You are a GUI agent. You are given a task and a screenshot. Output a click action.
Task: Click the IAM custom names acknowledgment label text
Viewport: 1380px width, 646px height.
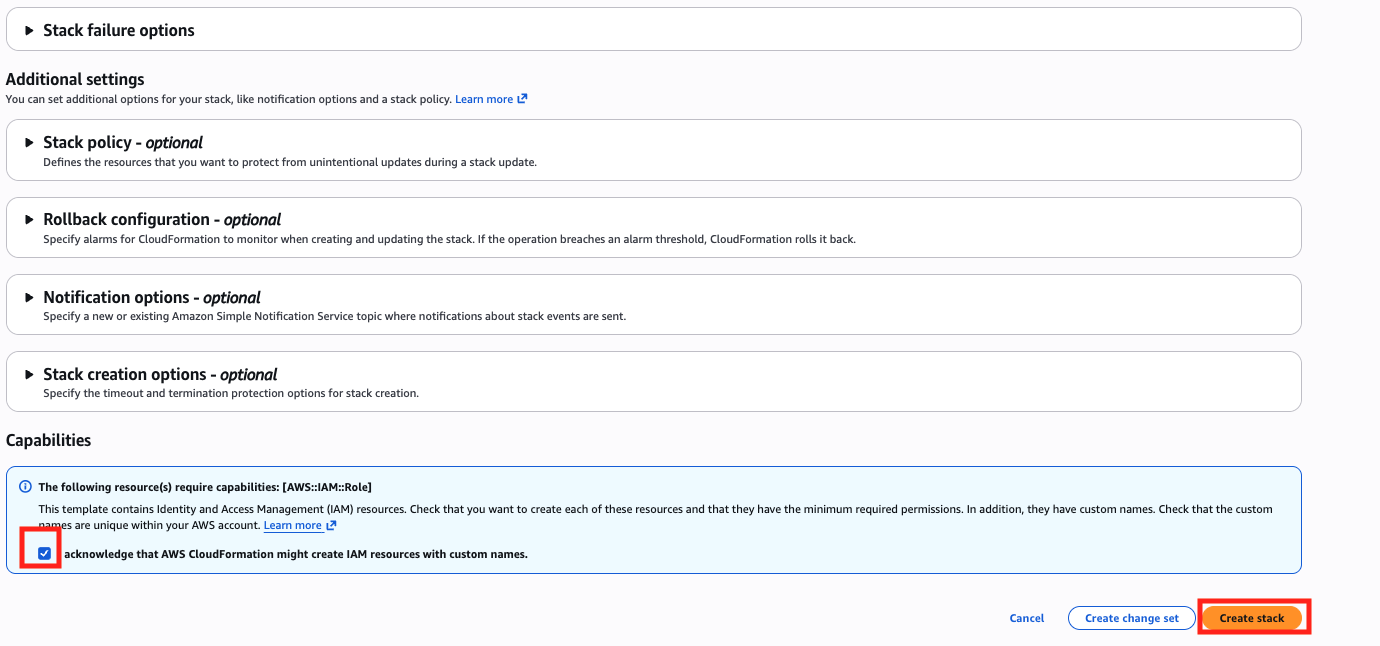click(x=295, y=554)
